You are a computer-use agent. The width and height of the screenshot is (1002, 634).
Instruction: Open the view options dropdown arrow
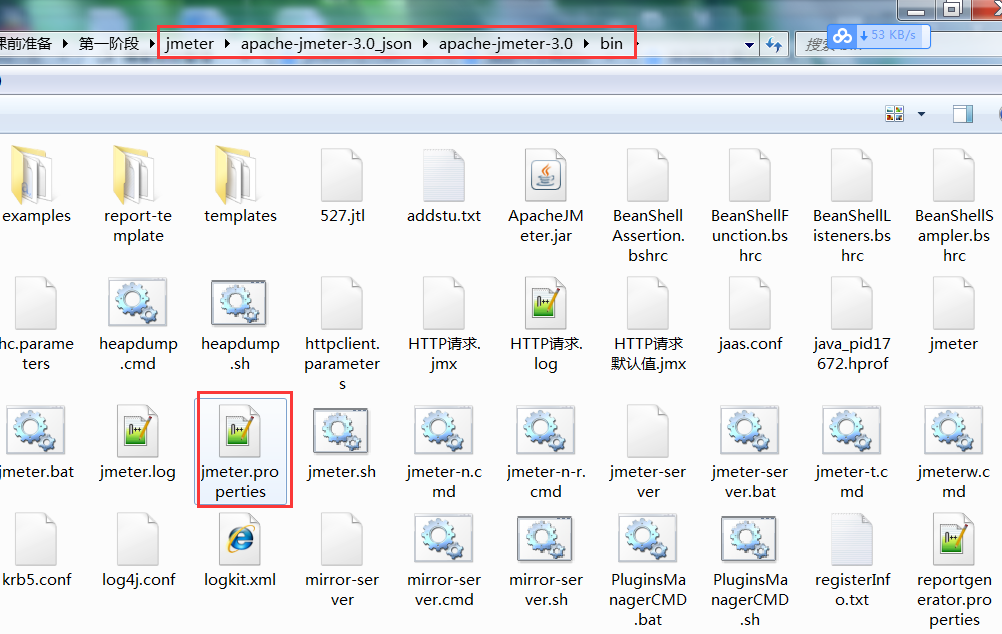click(x=921, y=114)
